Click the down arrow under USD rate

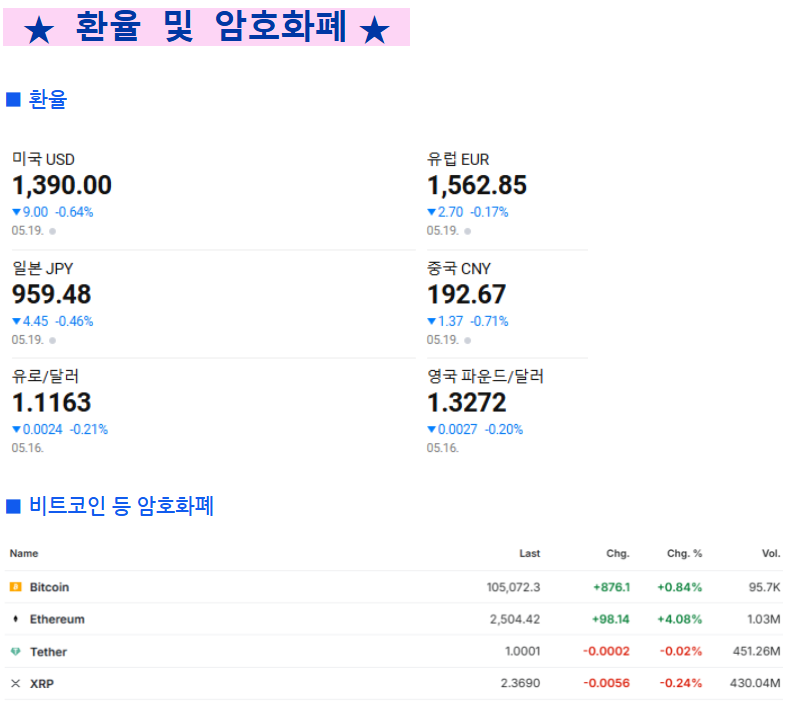tap(17, 212)
